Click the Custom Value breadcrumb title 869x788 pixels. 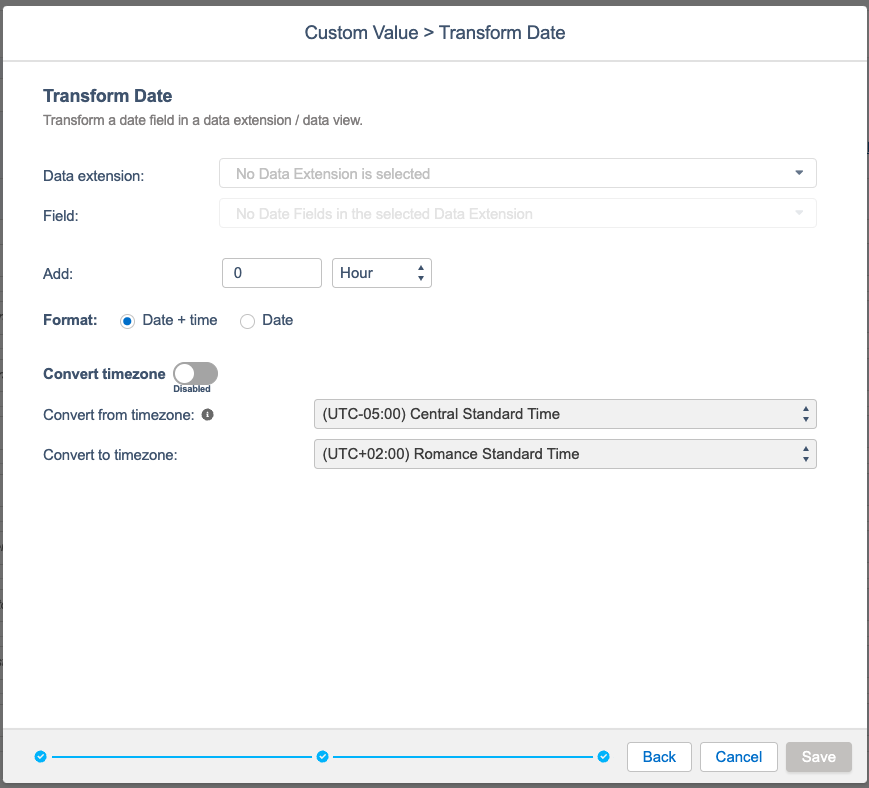361,32
